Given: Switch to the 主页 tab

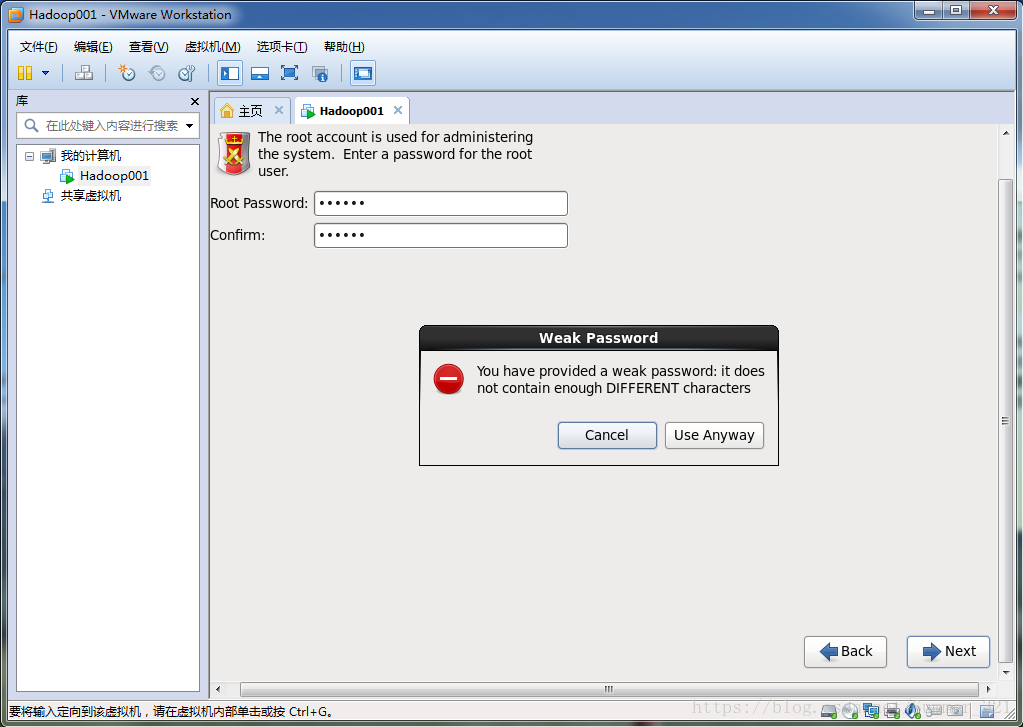Looking at the screenshot, I should pos(251,111).
